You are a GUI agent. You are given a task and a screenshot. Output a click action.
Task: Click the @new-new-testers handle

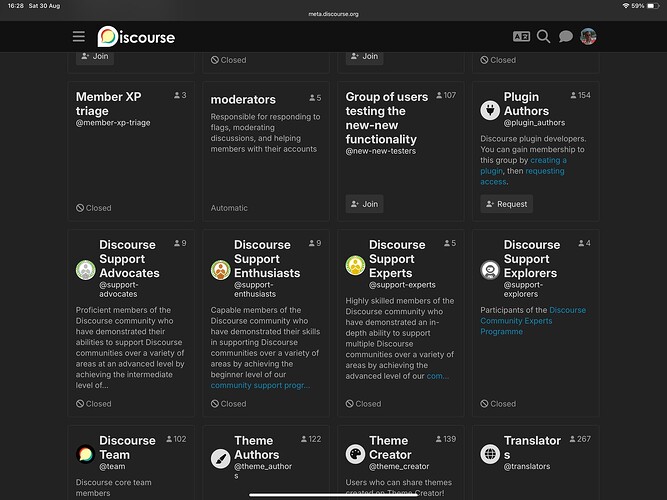tap(381, 151)
